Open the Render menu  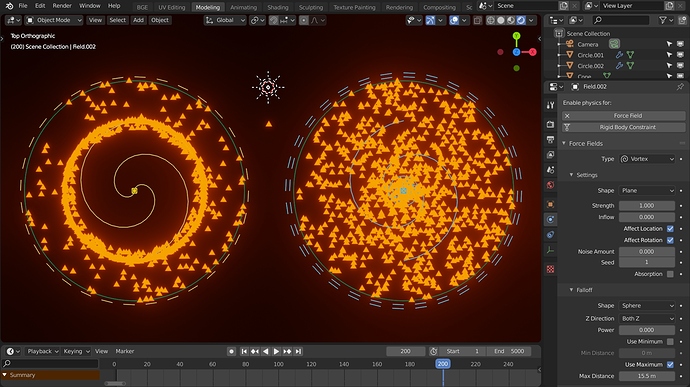pyautogui.click(x=62, y=6)
